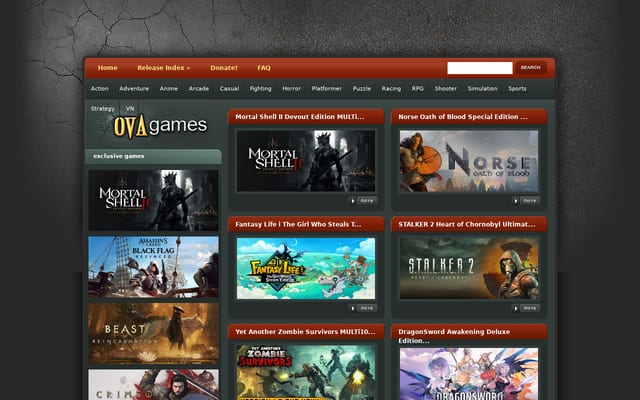Screen dimensions: 640x400
Task: Click the arrow icon under Mortal Shell II post
Action: tap(353, 200)
